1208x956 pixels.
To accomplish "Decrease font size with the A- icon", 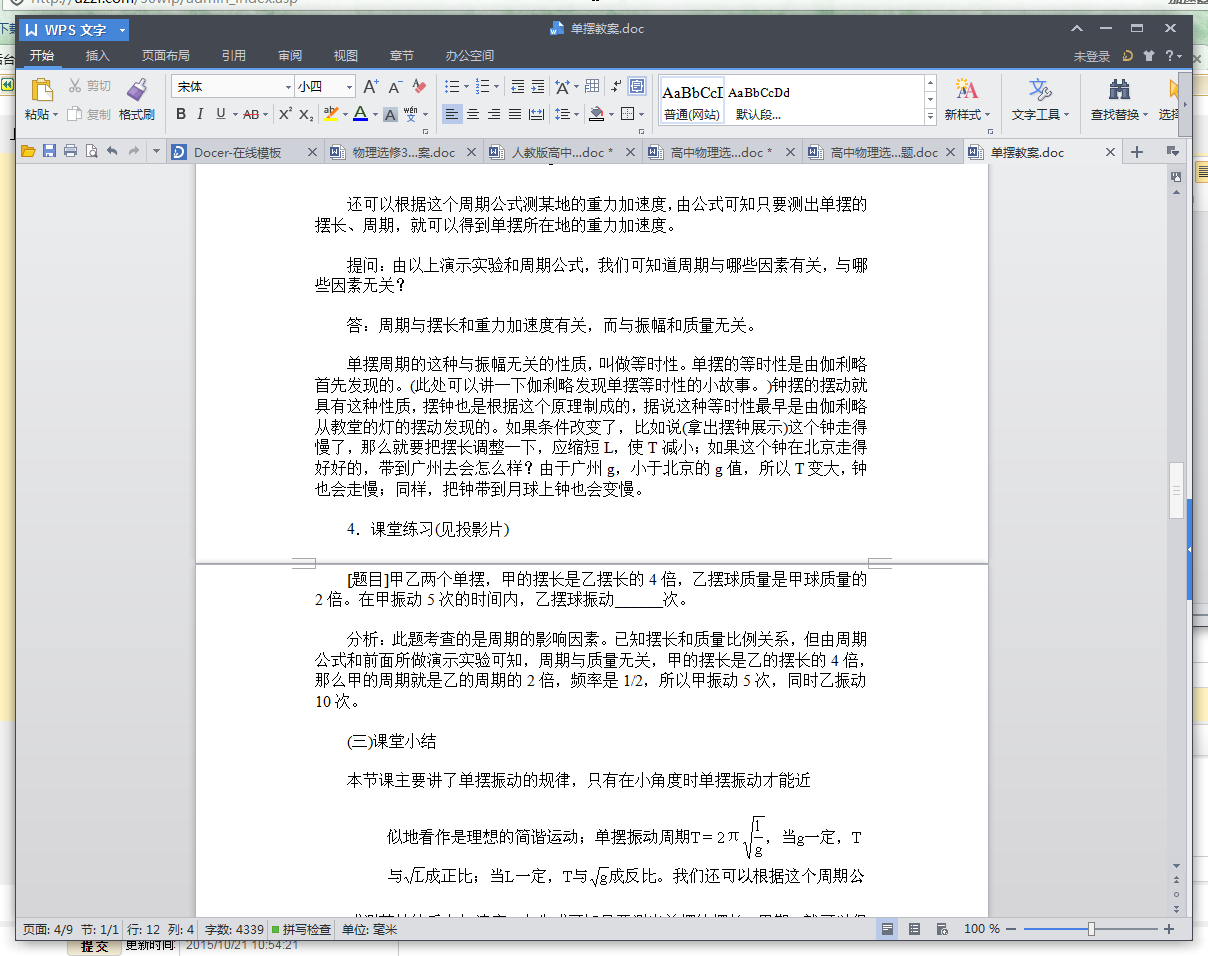I will 395,87.
